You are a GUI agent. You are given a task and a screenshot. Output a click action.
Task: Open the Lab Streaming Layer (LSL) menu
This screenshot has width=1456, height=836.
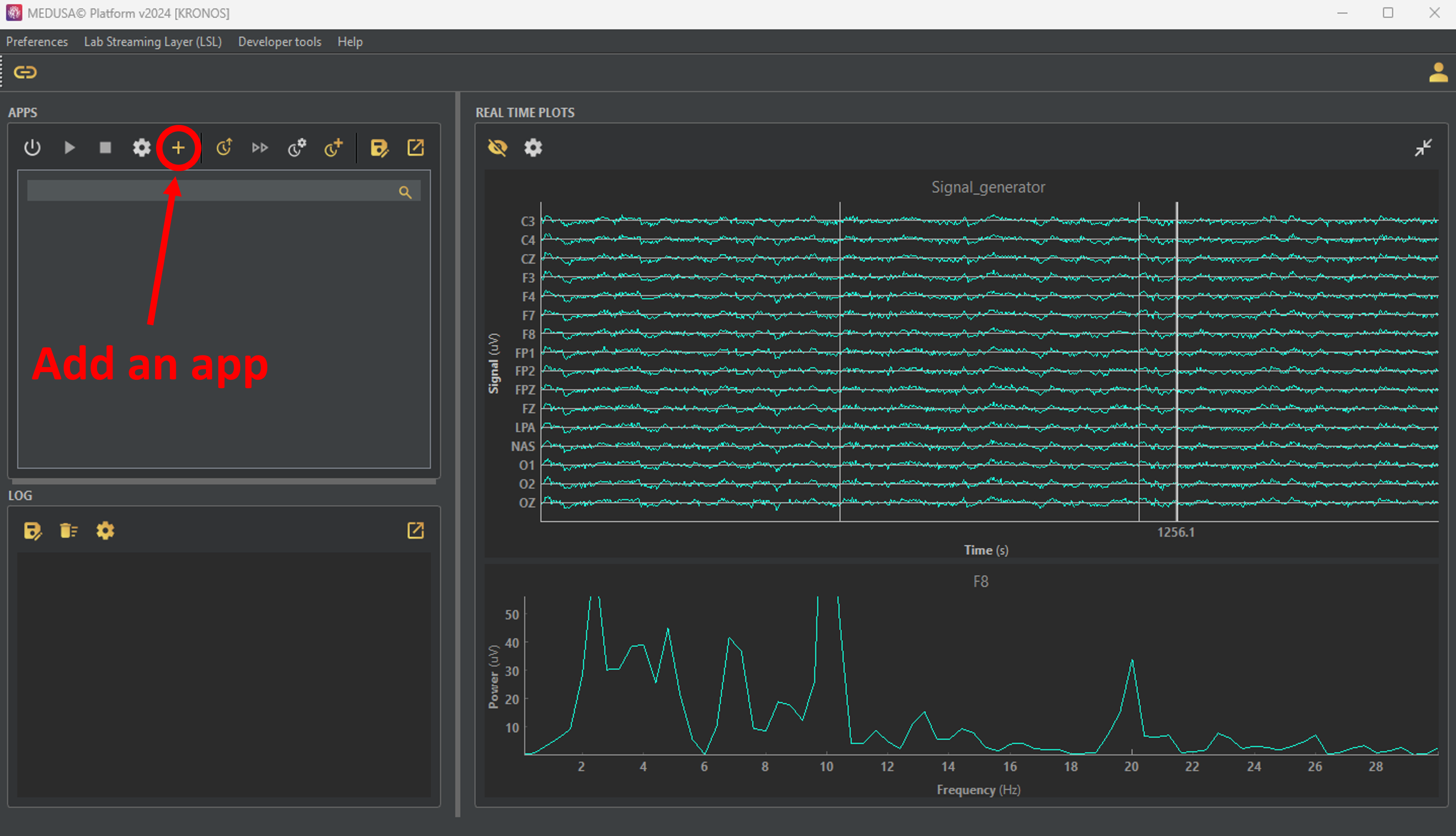click(153, 42)
